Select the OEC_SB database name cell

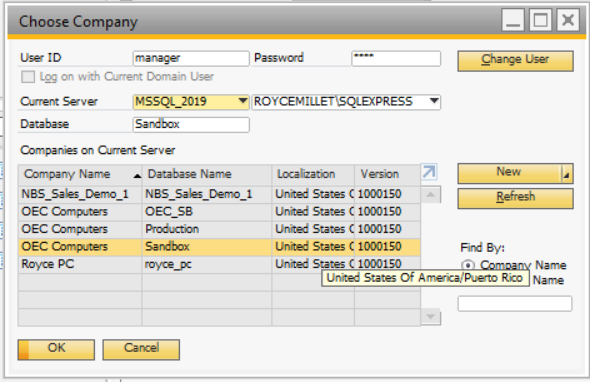point(207,212)
